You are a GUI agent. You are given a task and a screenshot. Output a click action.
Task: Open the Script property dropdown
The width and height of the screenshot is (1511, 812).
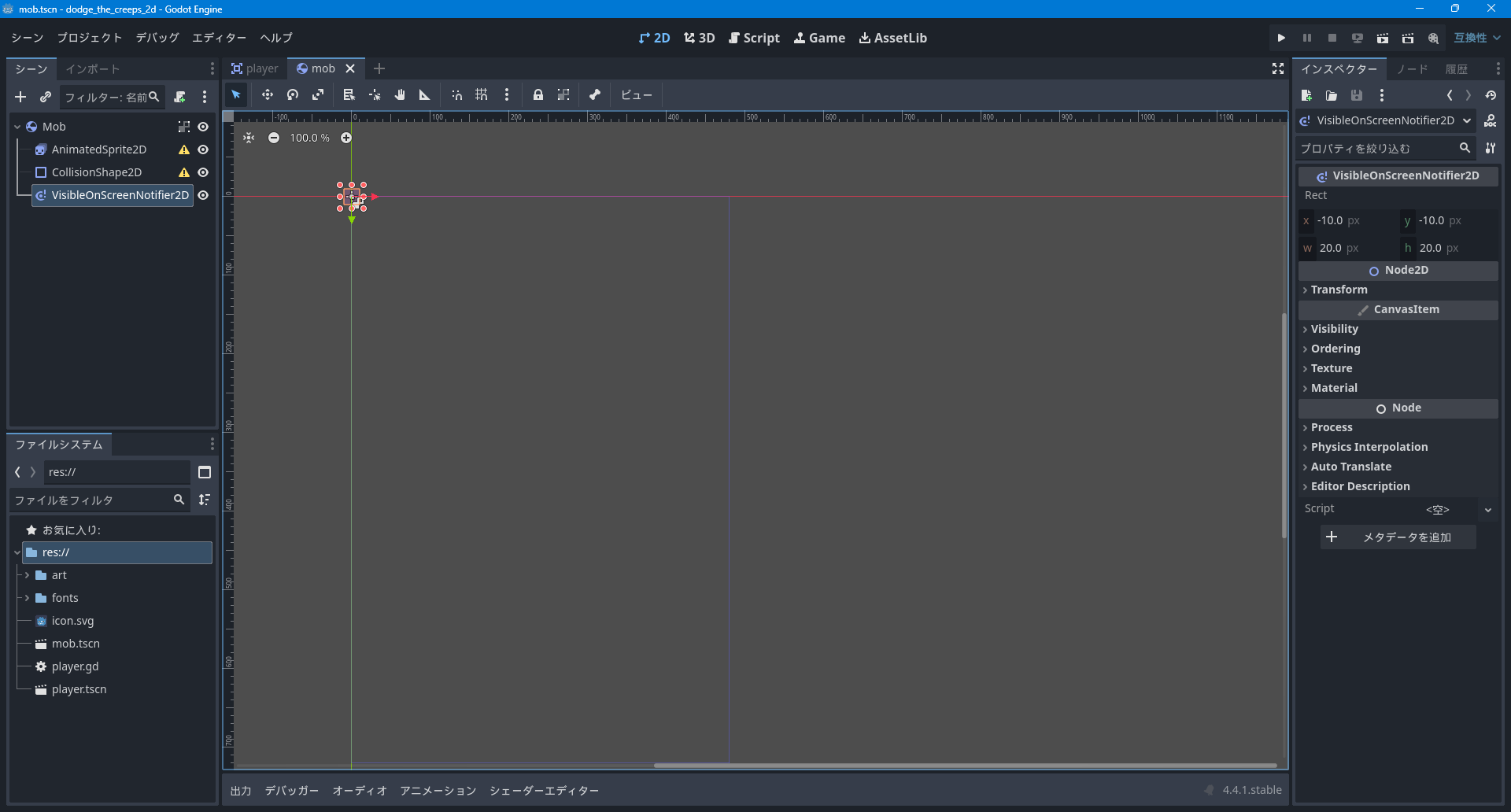[1488, 509]
